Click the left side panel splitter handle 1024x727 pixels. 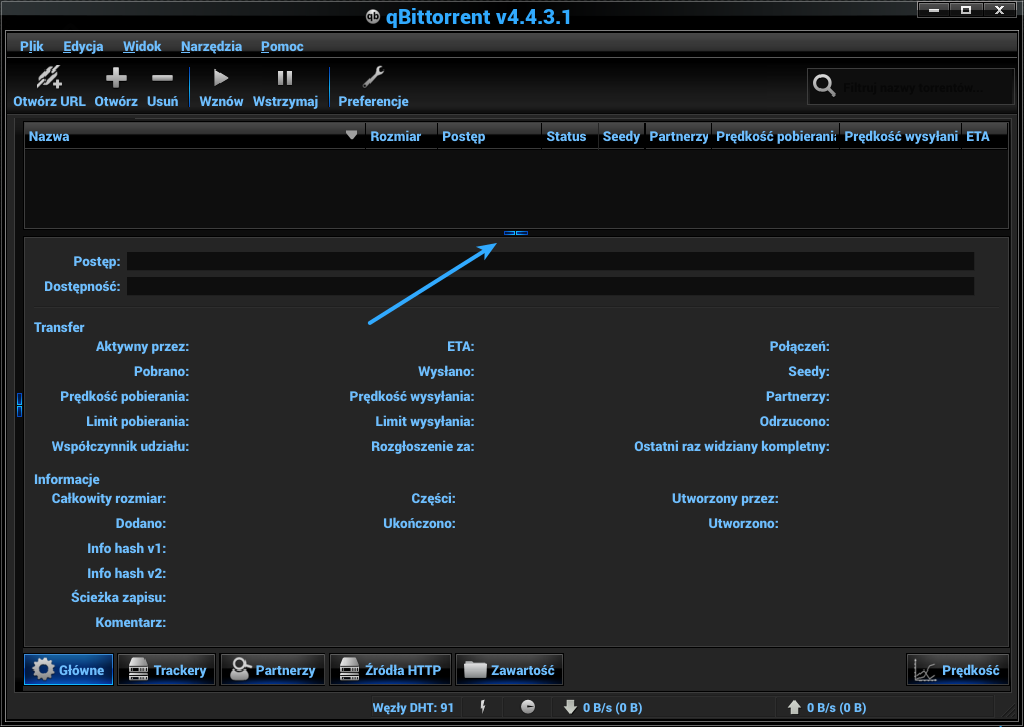(x=20, y=405)
